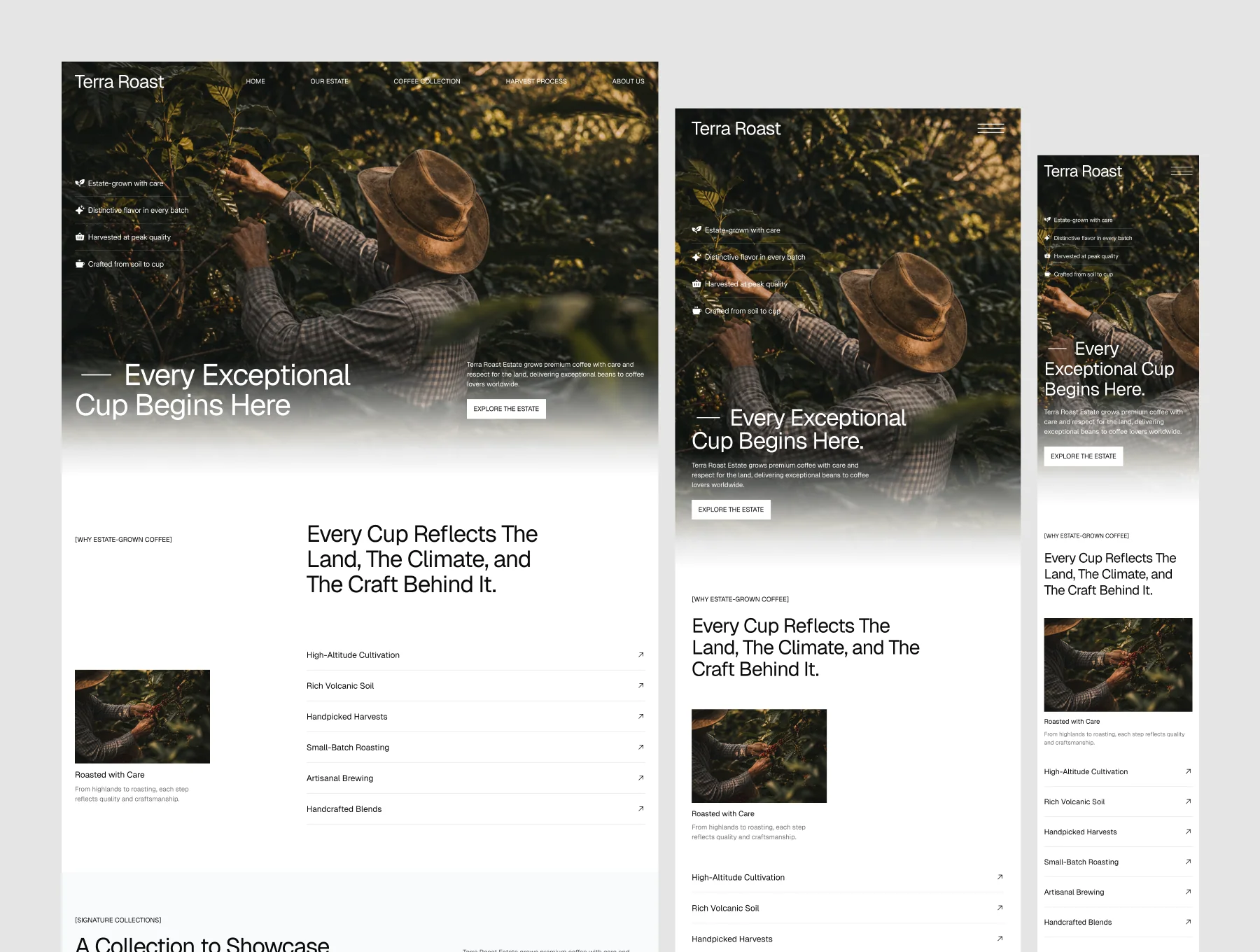Click sparkle icon beside desktop Distinctive flavor text
Viewport: 1260px width, 952px height.
pyautogui.click(x=80, y=210)
